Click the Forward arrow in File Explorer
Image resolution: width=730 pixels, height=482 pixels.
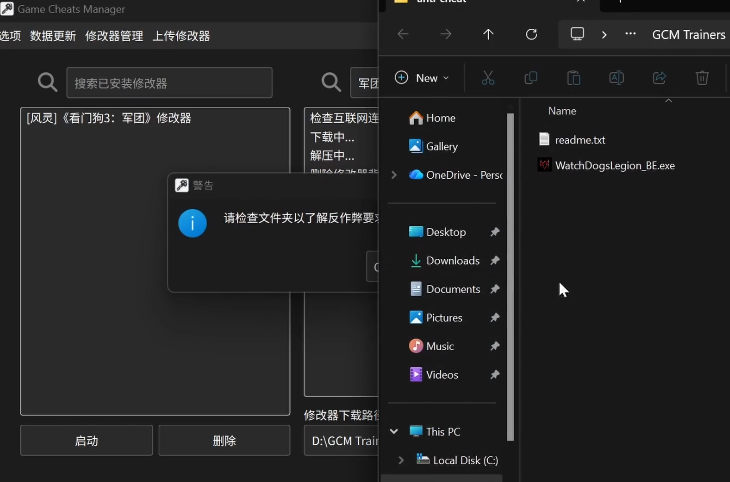pyautogui.click(x=446, y=34)
